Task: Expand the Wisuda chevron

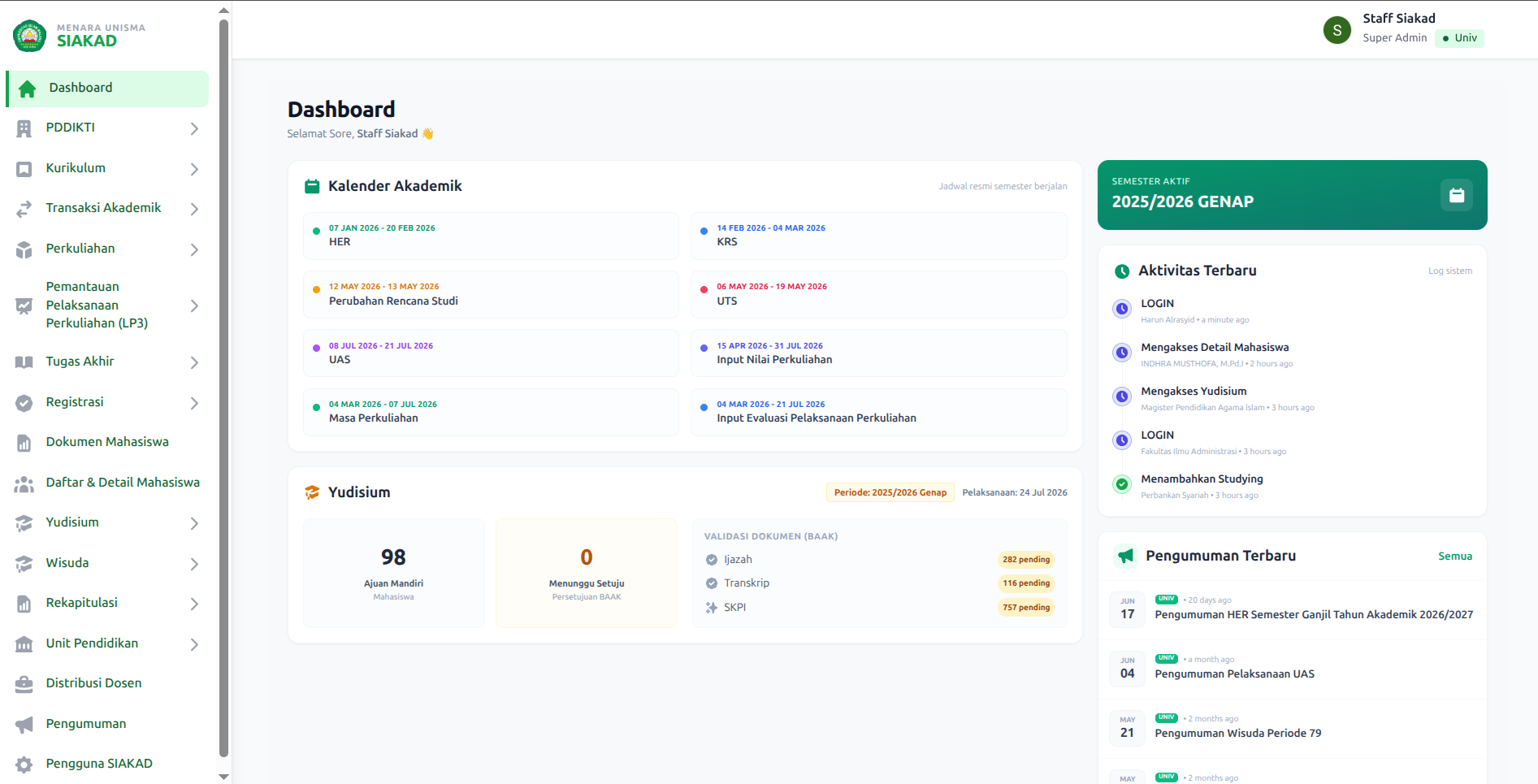Action: coord(194,564)
